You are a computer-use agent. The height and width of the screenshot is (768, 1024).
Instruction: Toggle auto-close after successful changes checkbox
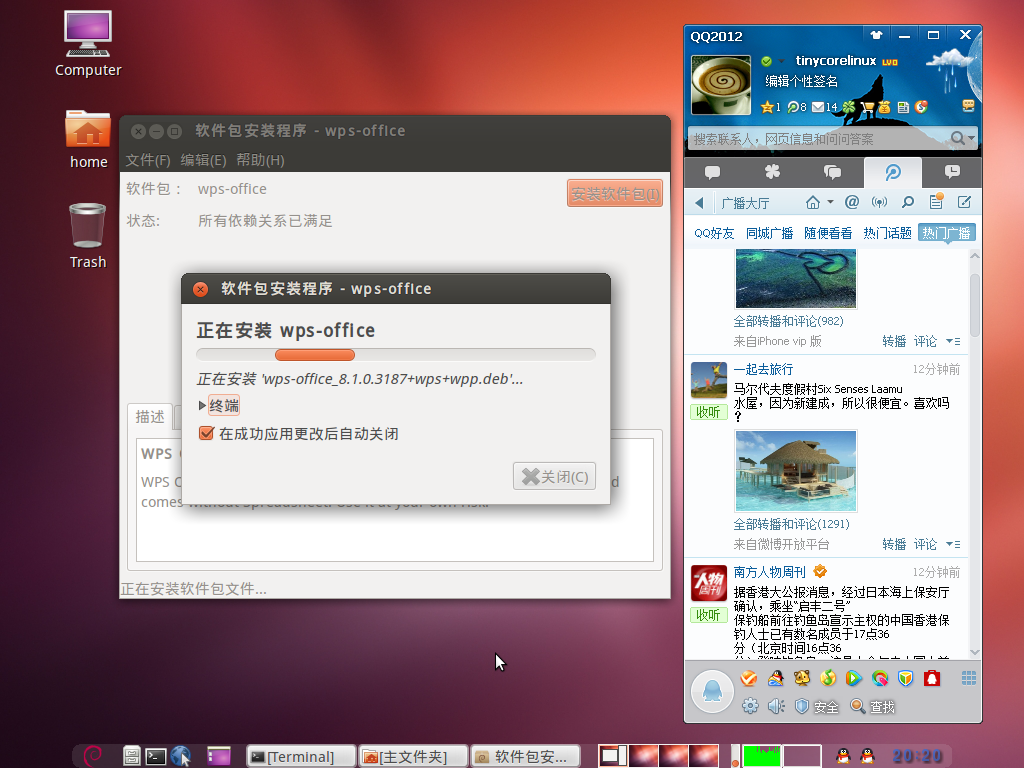206,434
